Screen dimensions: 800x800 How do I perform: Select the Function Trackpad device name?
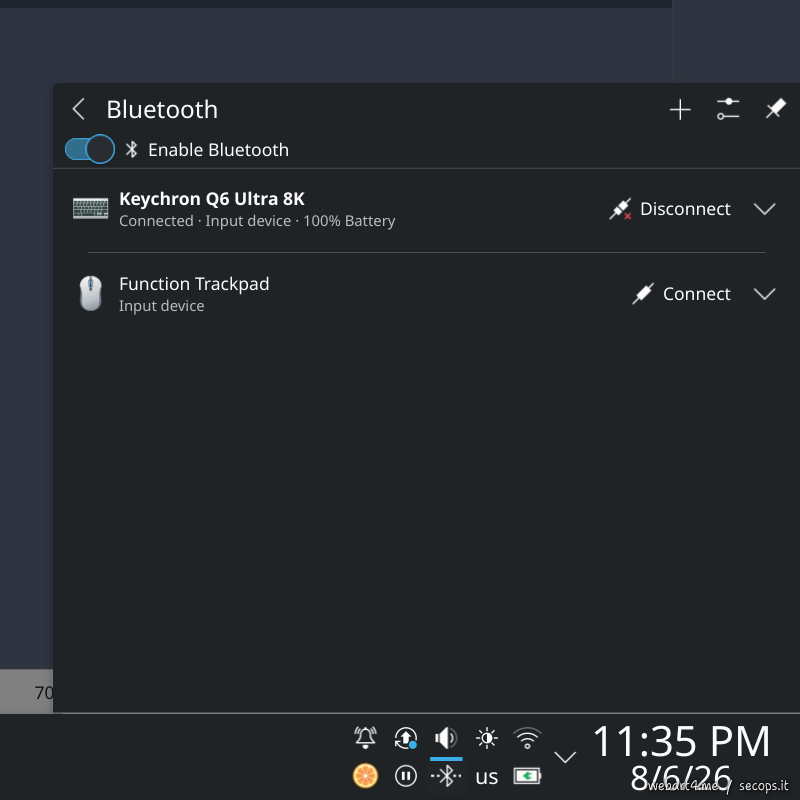pyautogui.click(x=194, y=284)
